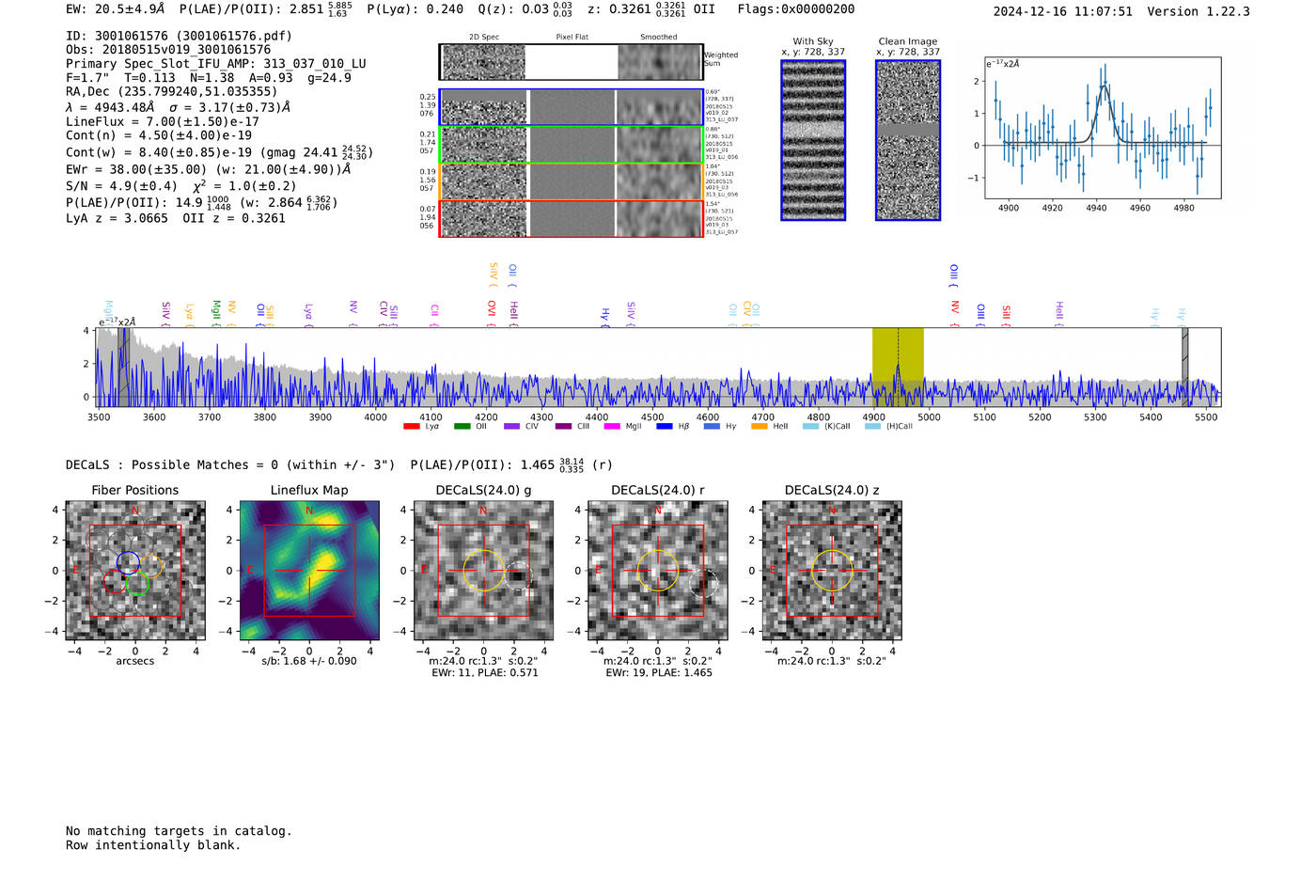1316x896 pixels.
Task: Click the Gaussian emission line fit plot
Action: click(1104, 128)
